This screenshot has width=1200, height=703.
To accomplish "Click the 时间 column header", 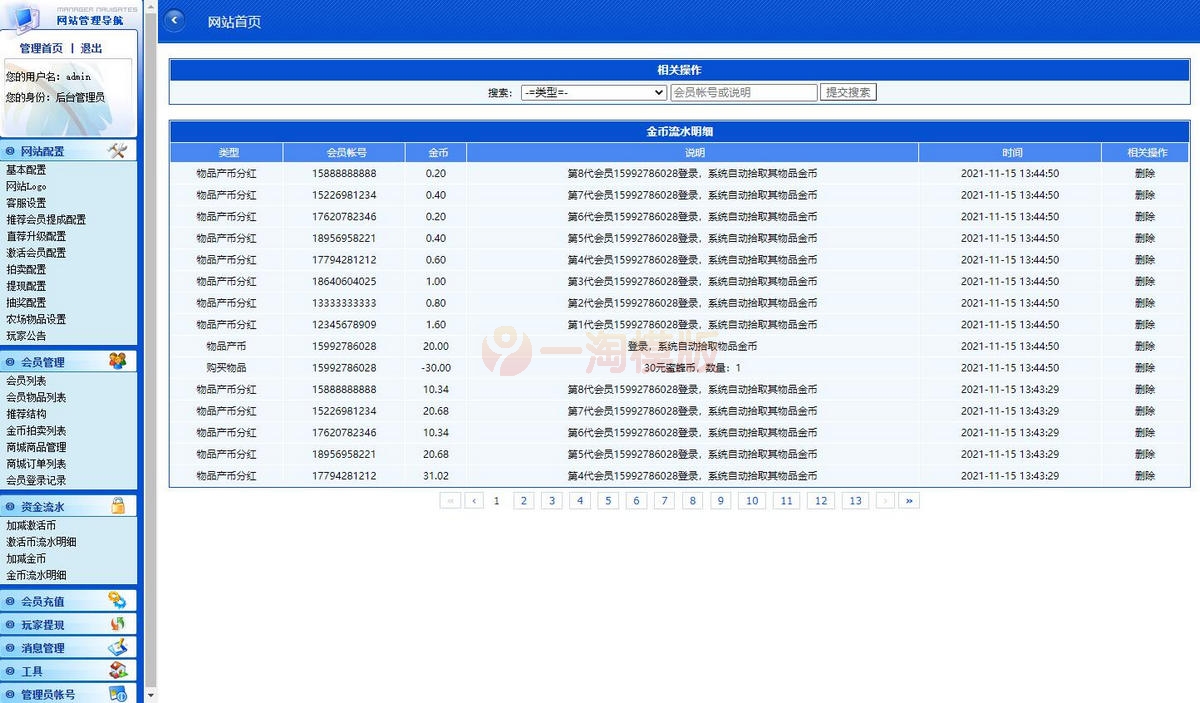I will 1012,153.
